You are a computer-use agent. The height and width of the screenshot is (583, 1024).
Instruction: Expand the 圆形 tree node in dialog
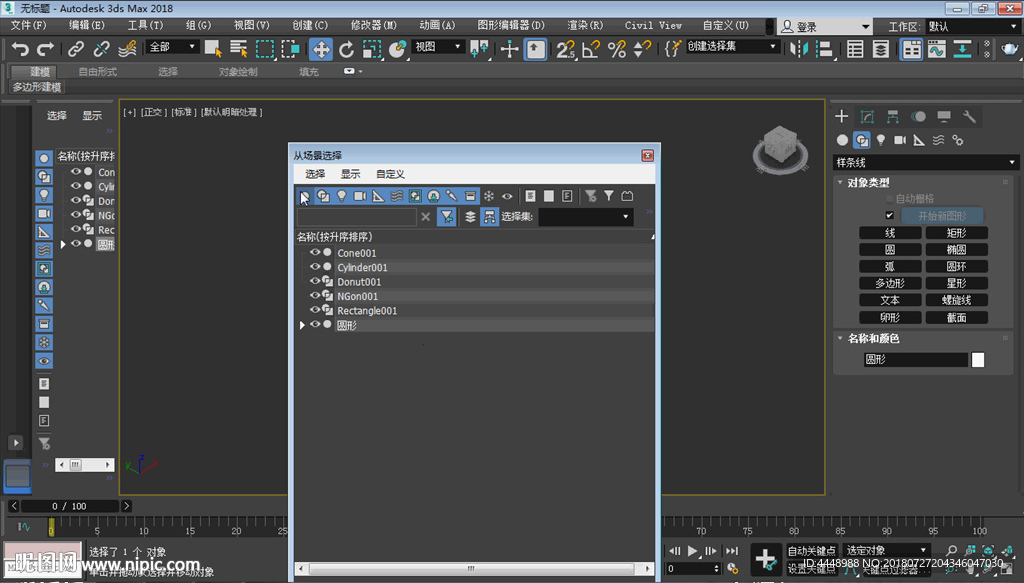[x=302, y=324]
